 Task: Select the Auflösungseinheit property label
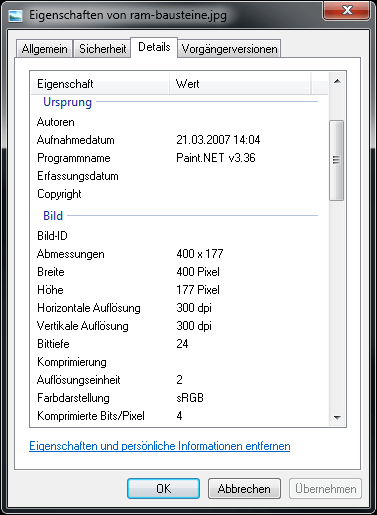79,380
